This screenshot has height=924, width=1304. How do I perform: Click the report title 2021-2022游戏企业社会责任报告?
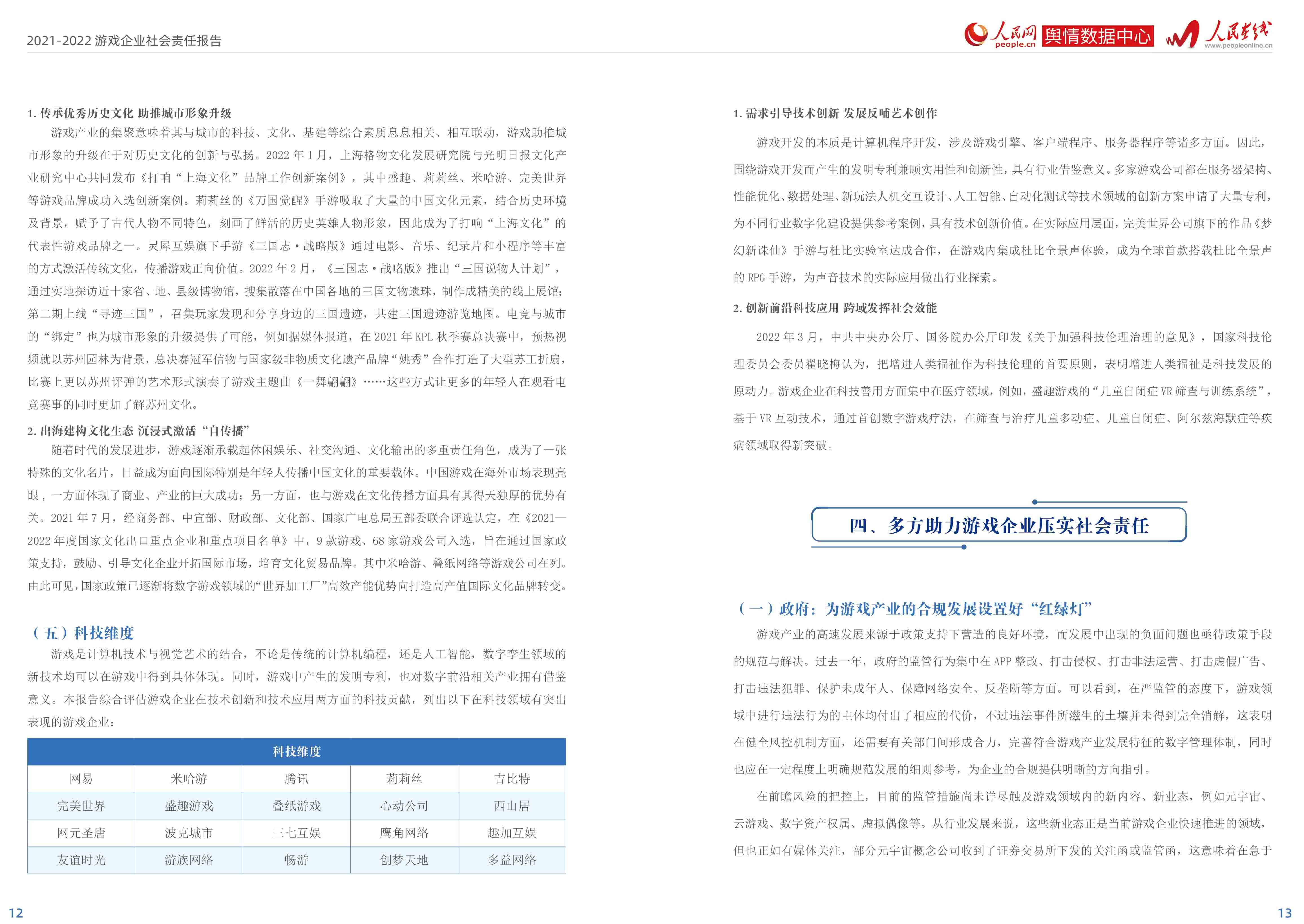click(x=124, y=40)
